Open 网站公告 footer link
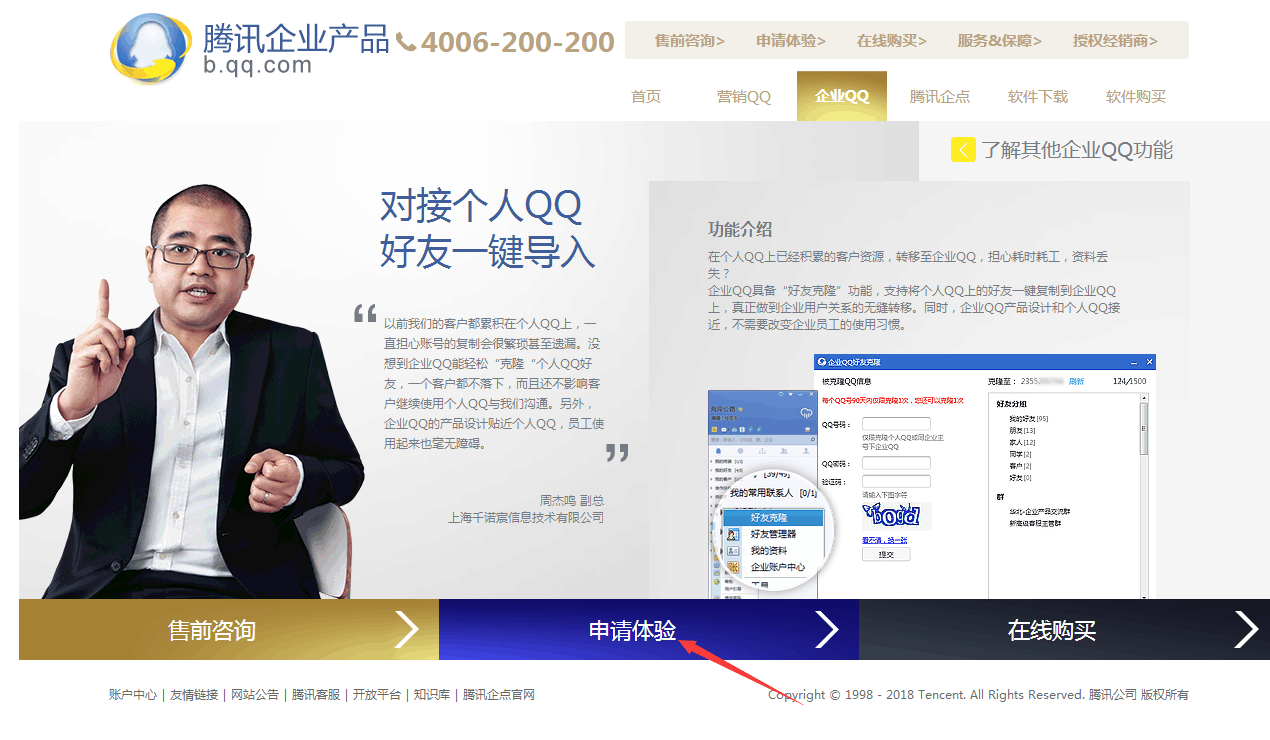 tap(255, 695)
